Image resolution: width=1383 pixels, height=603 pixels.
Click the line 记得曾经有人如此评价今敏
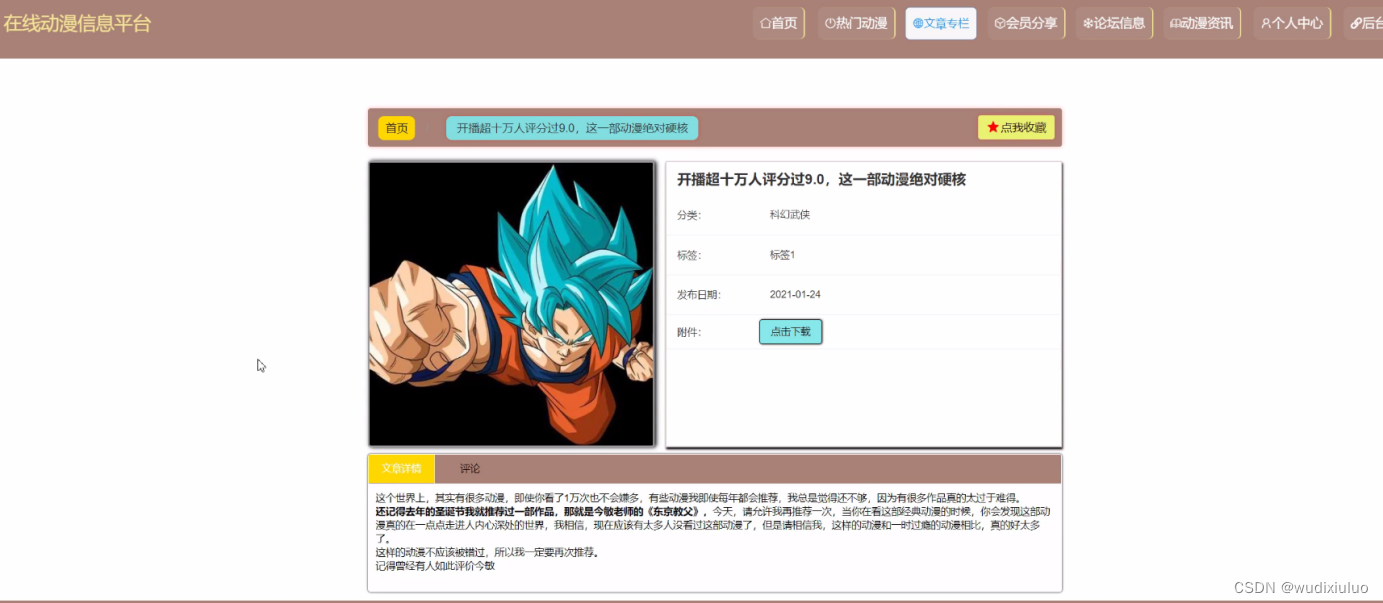click(x=435, y=565)
